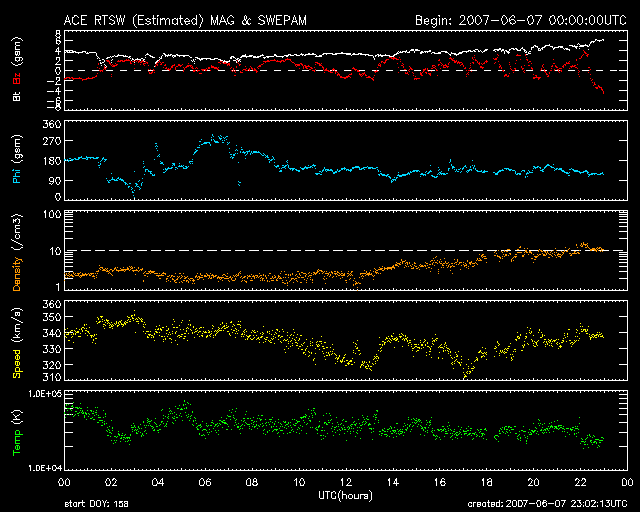Click the "Begin: 2007-06-07 00:00:00UTC" header text

[x=521, y=20]
